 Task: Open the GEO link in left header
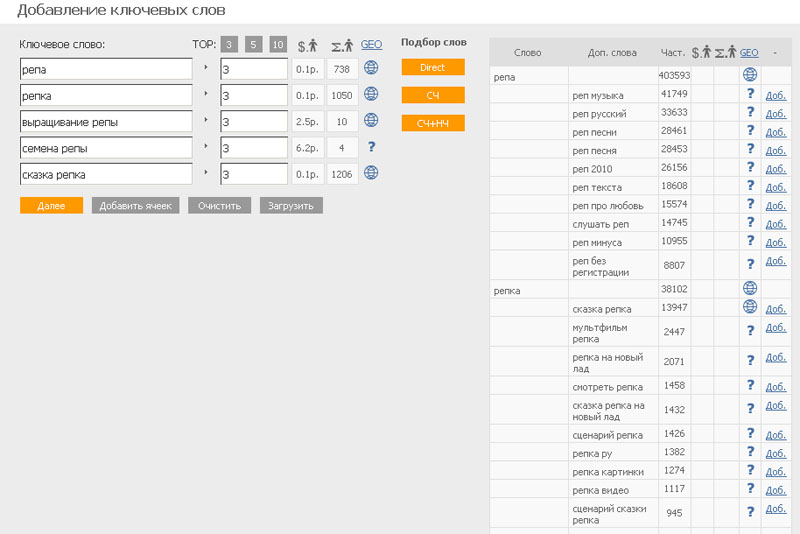pos(371,44)
